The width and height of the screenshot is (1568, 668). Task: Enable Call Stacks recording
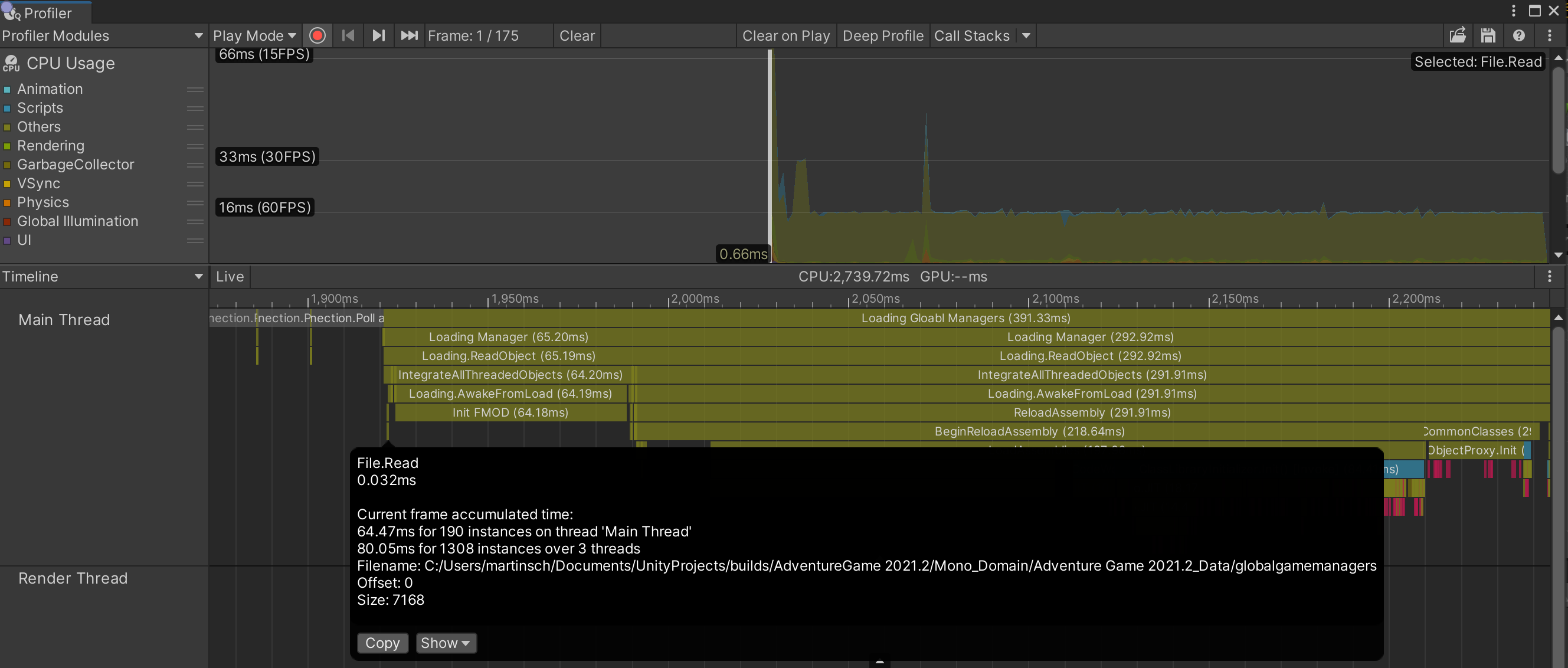[x=971, y=36]
